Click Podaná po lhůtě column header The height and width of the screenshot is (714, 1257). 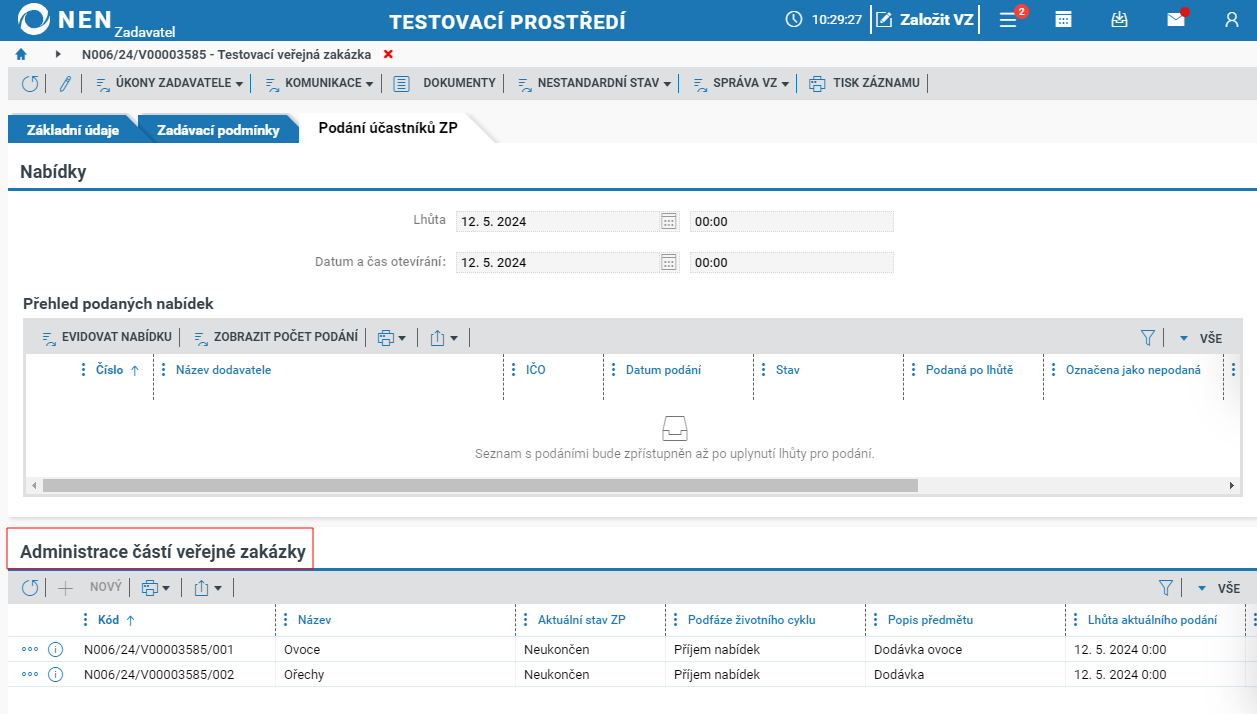coord(969,370)
